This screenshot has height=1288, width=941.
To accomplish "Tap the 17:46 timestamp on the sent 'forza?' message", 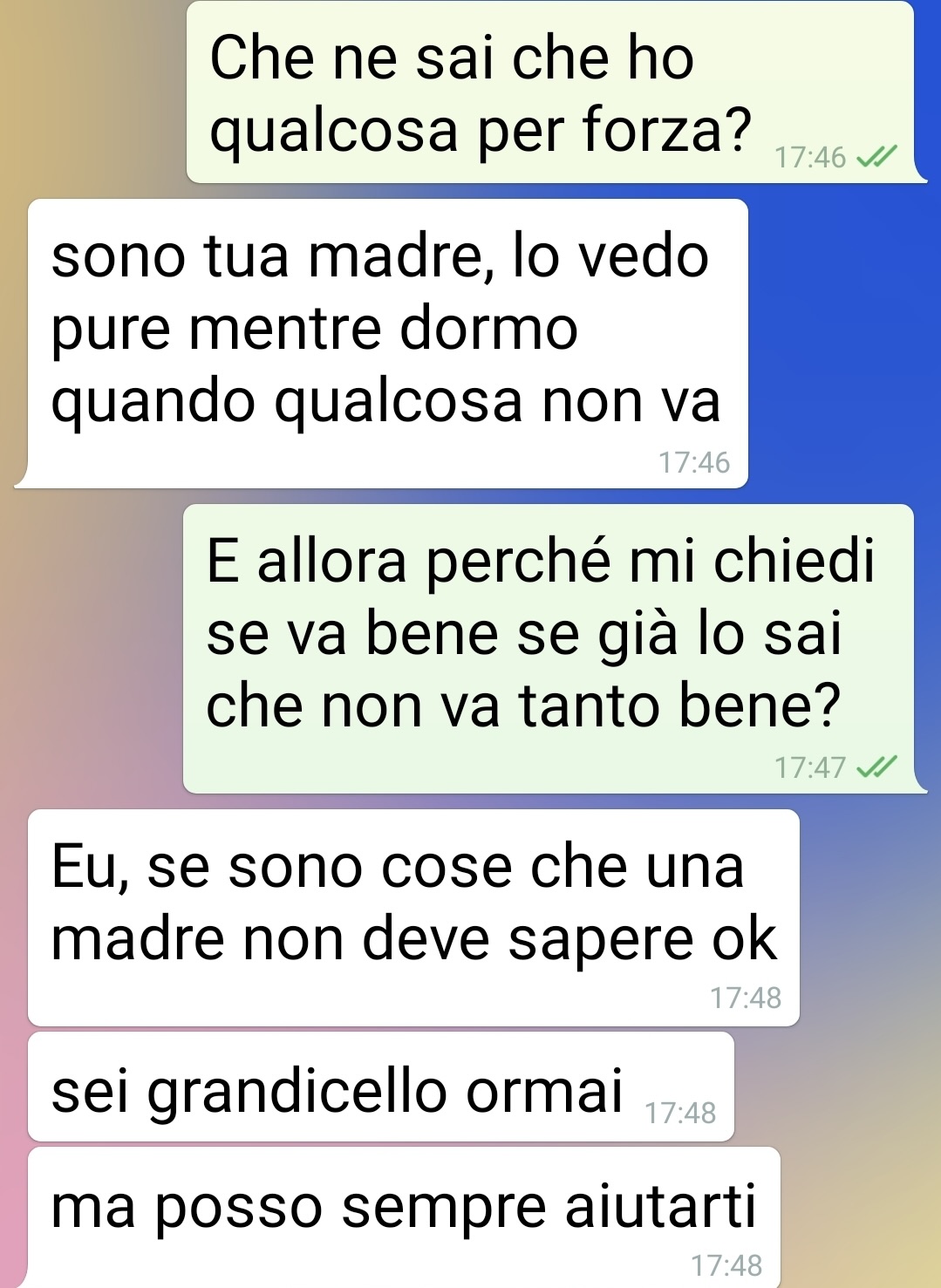I will click(810, 158).
